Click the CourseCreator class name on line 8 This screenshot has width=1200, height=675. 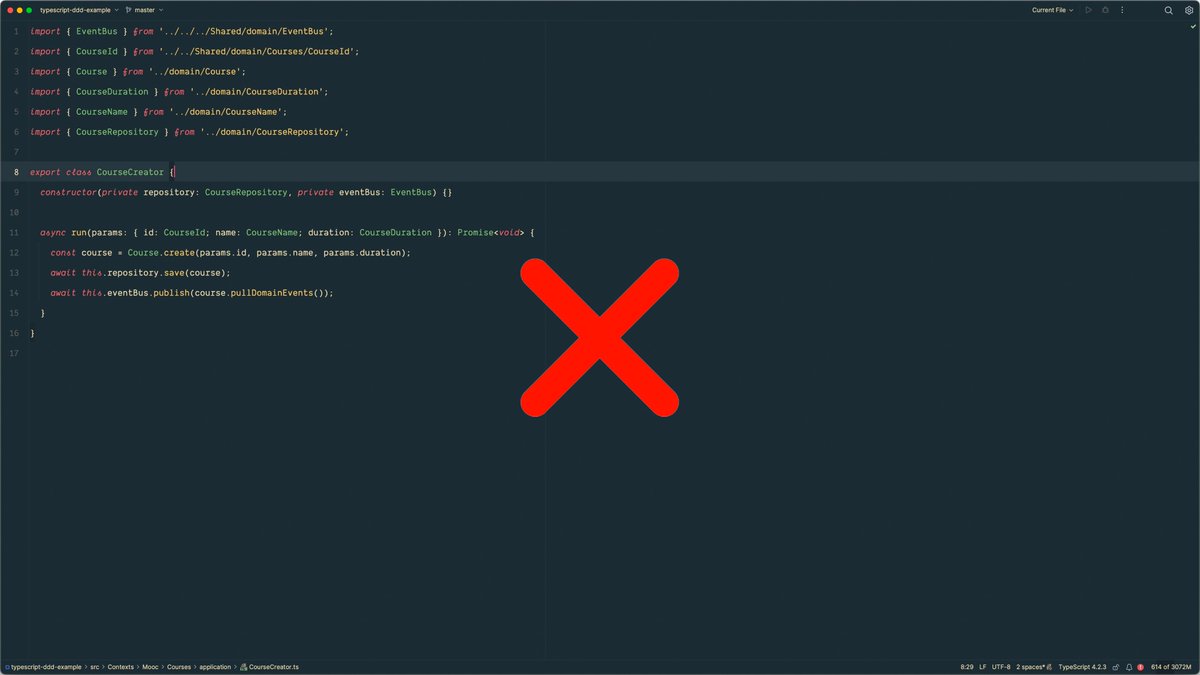pos(130,172)
